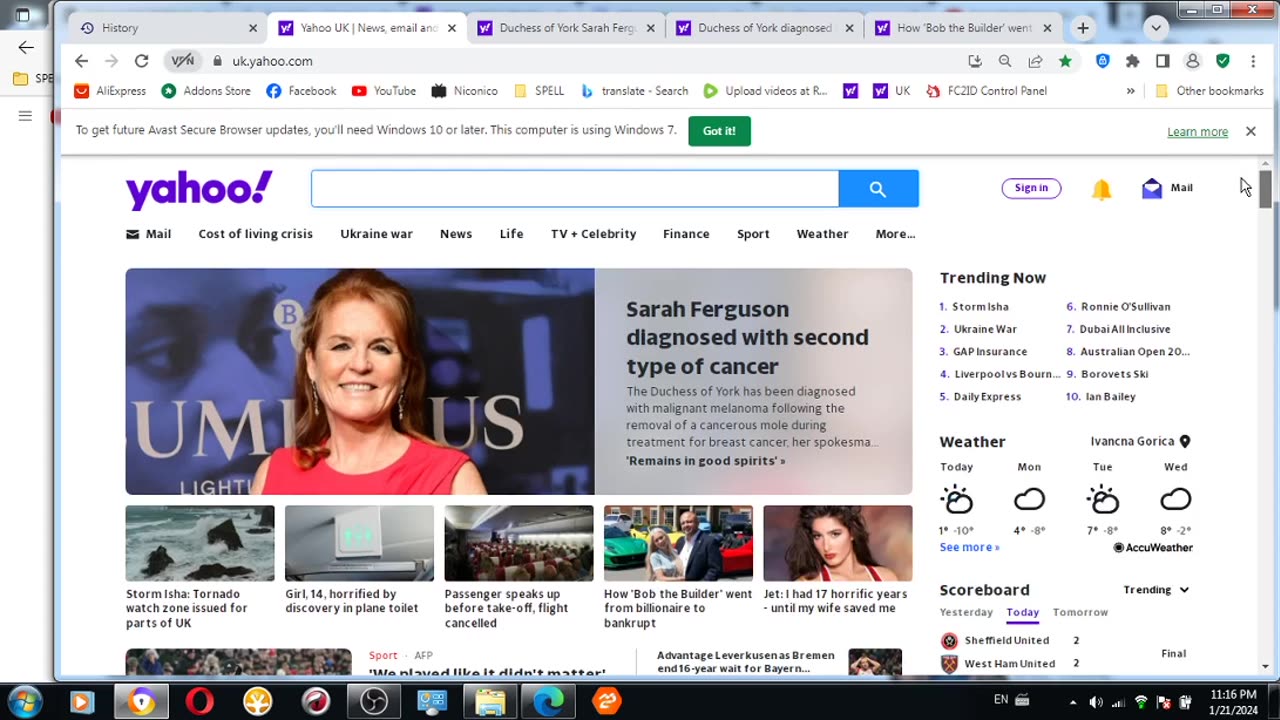Open the YouTube bookmark
The width and height of the screenshot is (1280, 720).
tap(384, 91)
